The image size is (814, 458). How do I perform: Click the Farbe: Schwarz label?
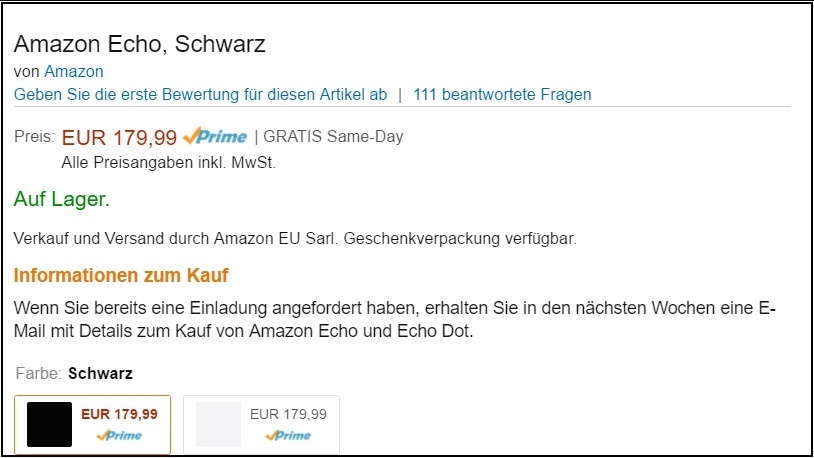(x=75, y=374)
